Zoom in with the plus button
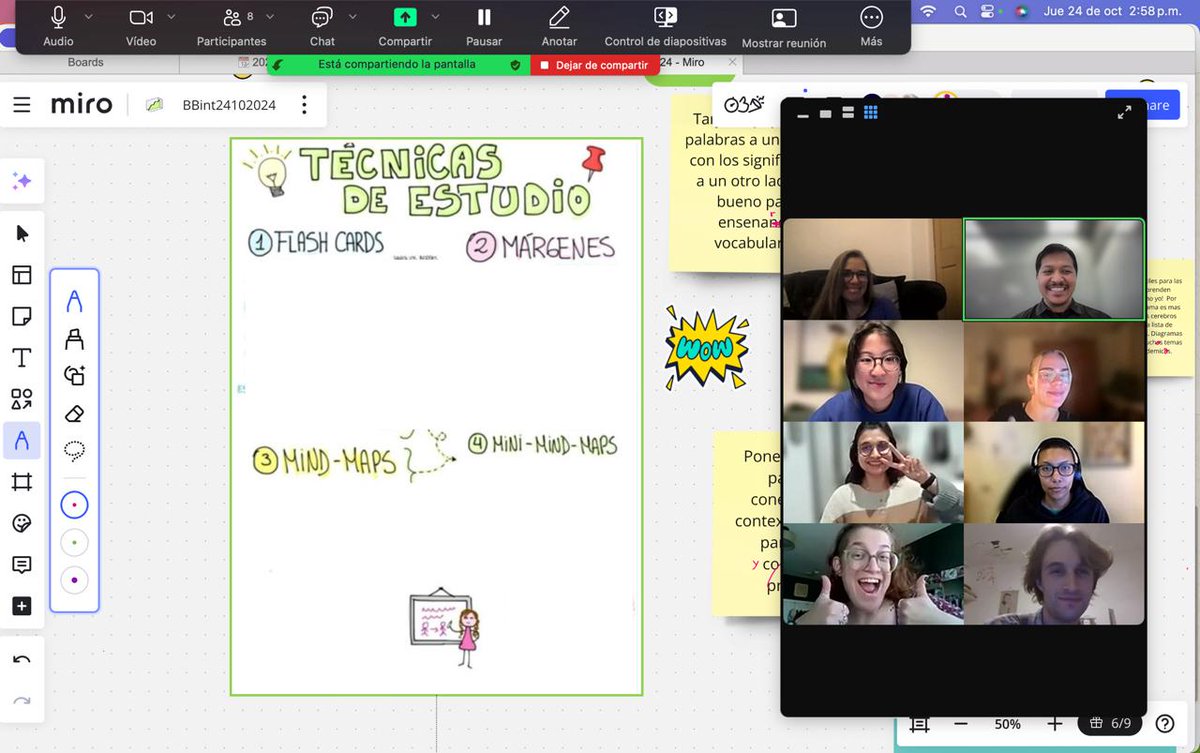Image resolution: width=1200 pixels, height=753 pixels. pyautogui.click(x=1054, y=724)
